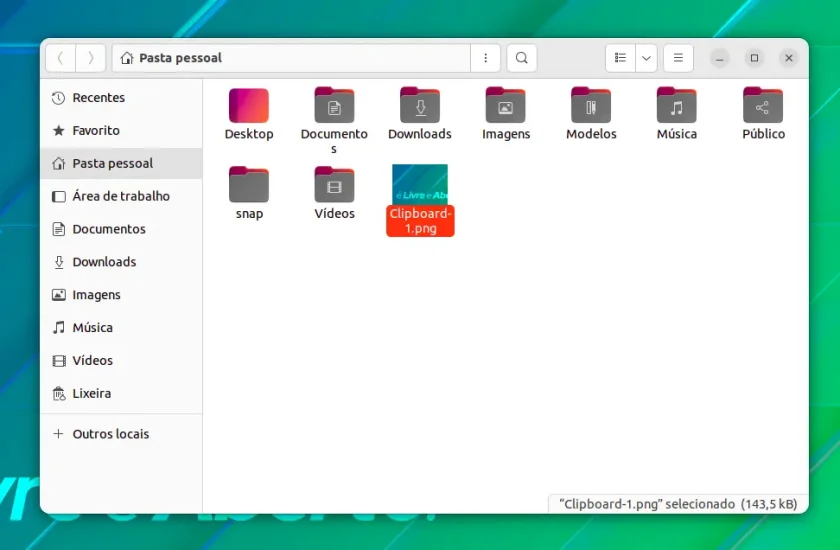Open Vídeos in the sidebar

click(121, 360)
